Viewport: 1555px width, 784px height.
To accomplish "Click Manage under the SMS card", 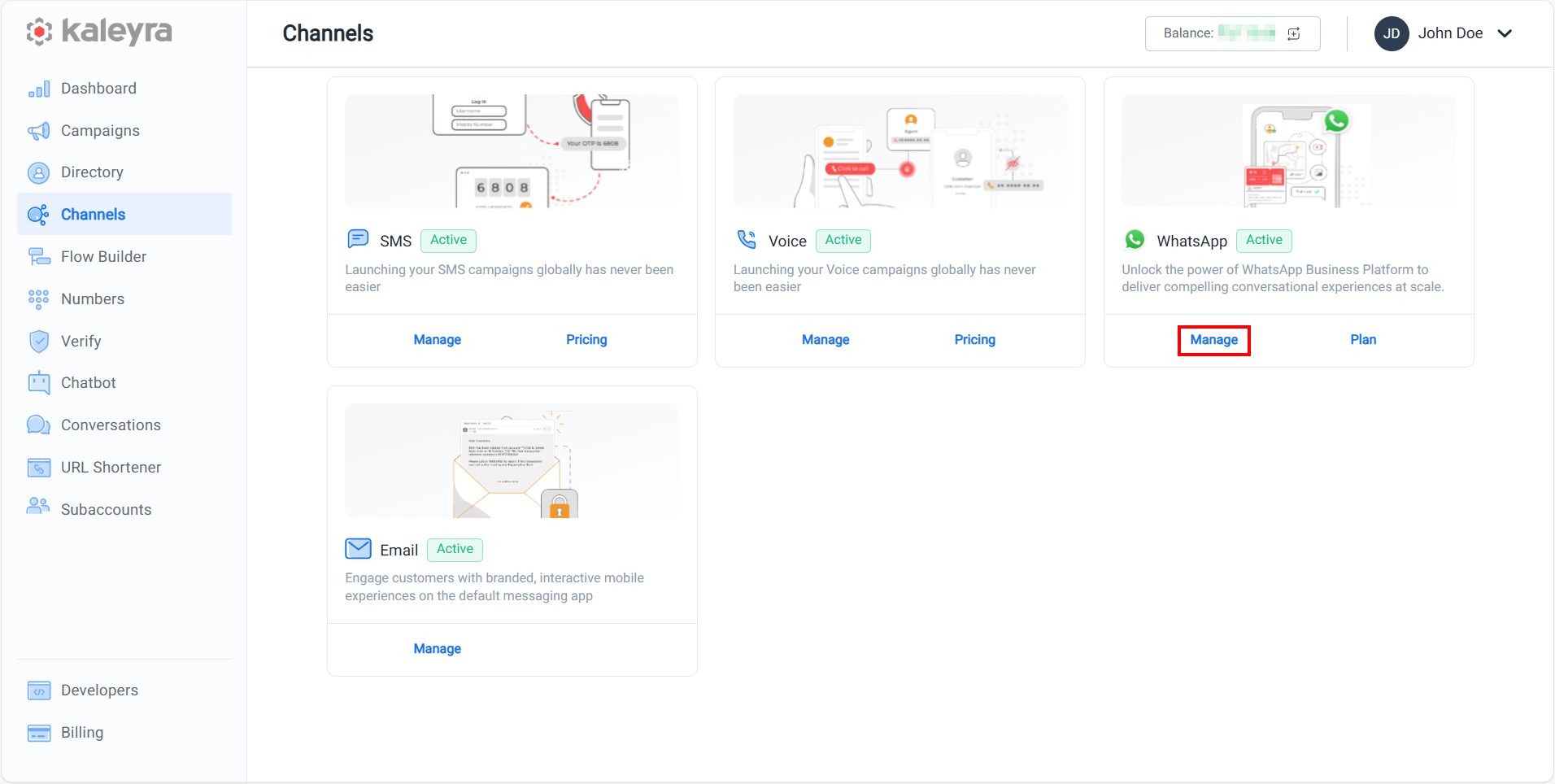I will tap(438, 340).
